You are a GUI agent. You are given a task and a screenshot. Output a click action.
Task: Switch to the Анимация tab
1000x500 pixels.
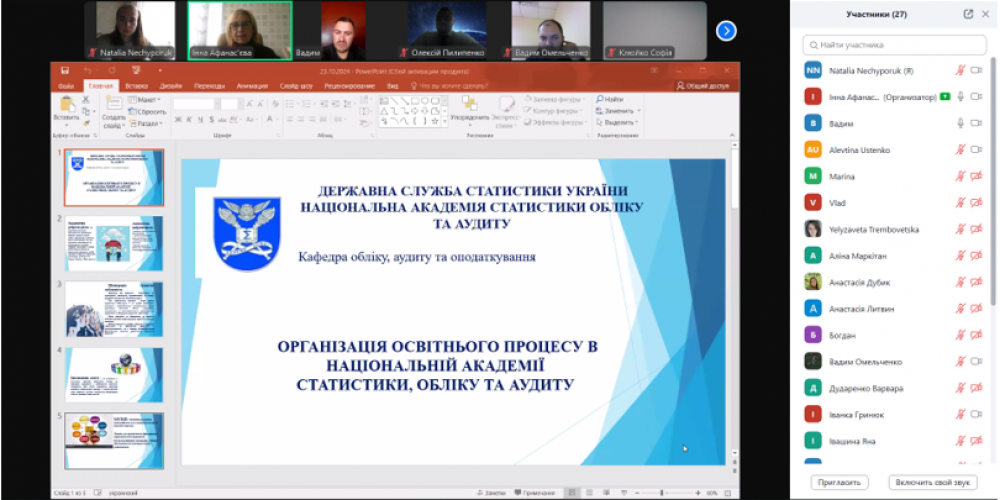coord(252,86)
